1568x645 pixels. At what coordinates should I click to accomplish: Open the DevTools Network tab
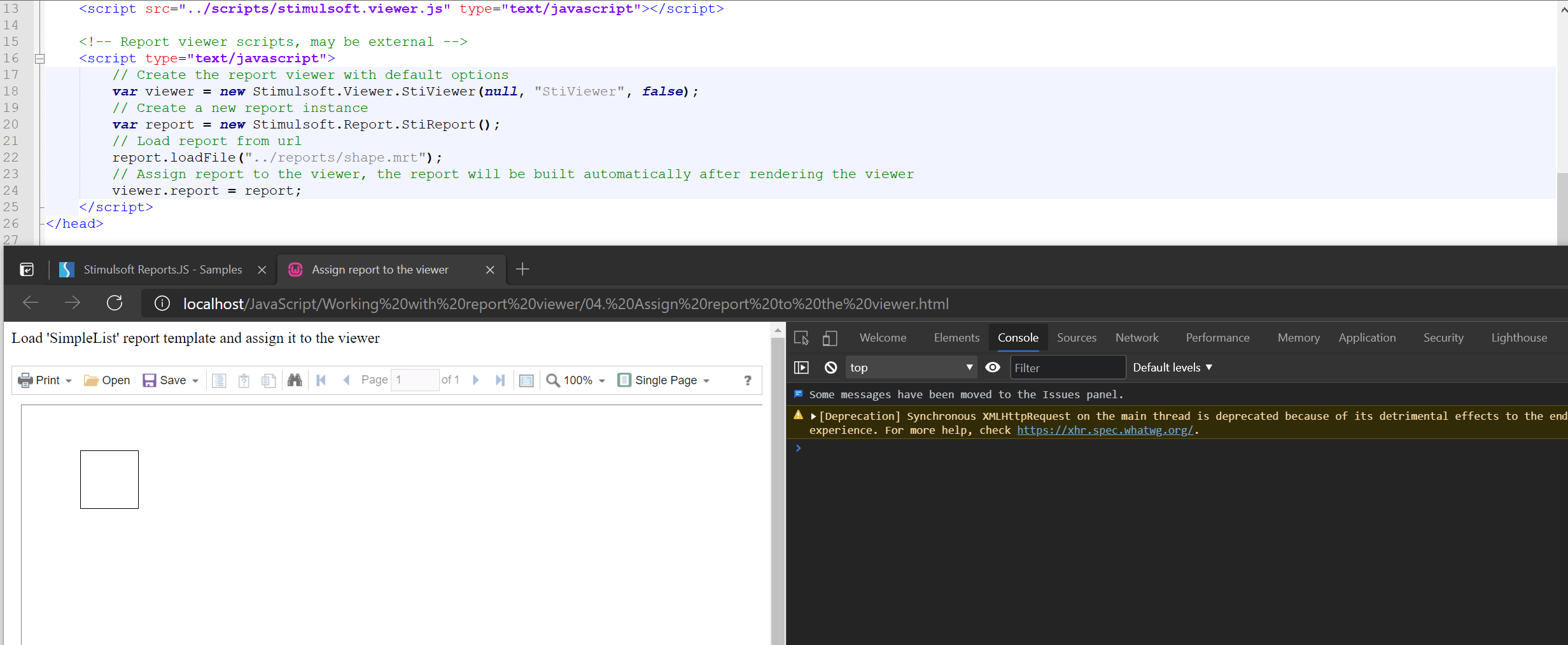tap(1137, 338)
